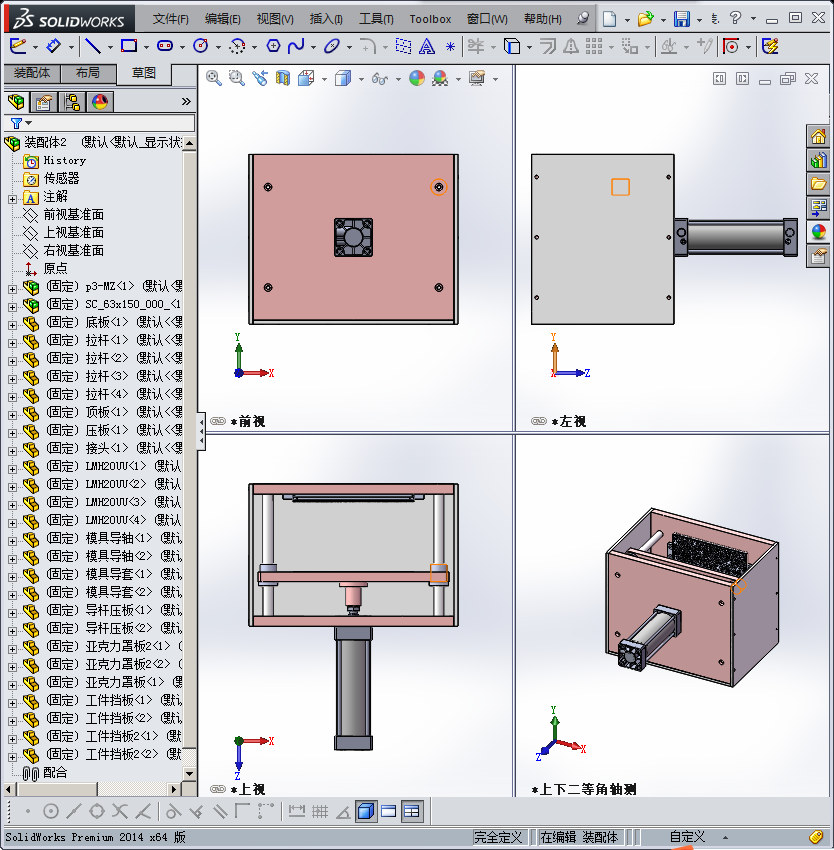Open Display Style dropdown arrow
The width and height of the screenshot is (834, 850).
click(361, 80)
